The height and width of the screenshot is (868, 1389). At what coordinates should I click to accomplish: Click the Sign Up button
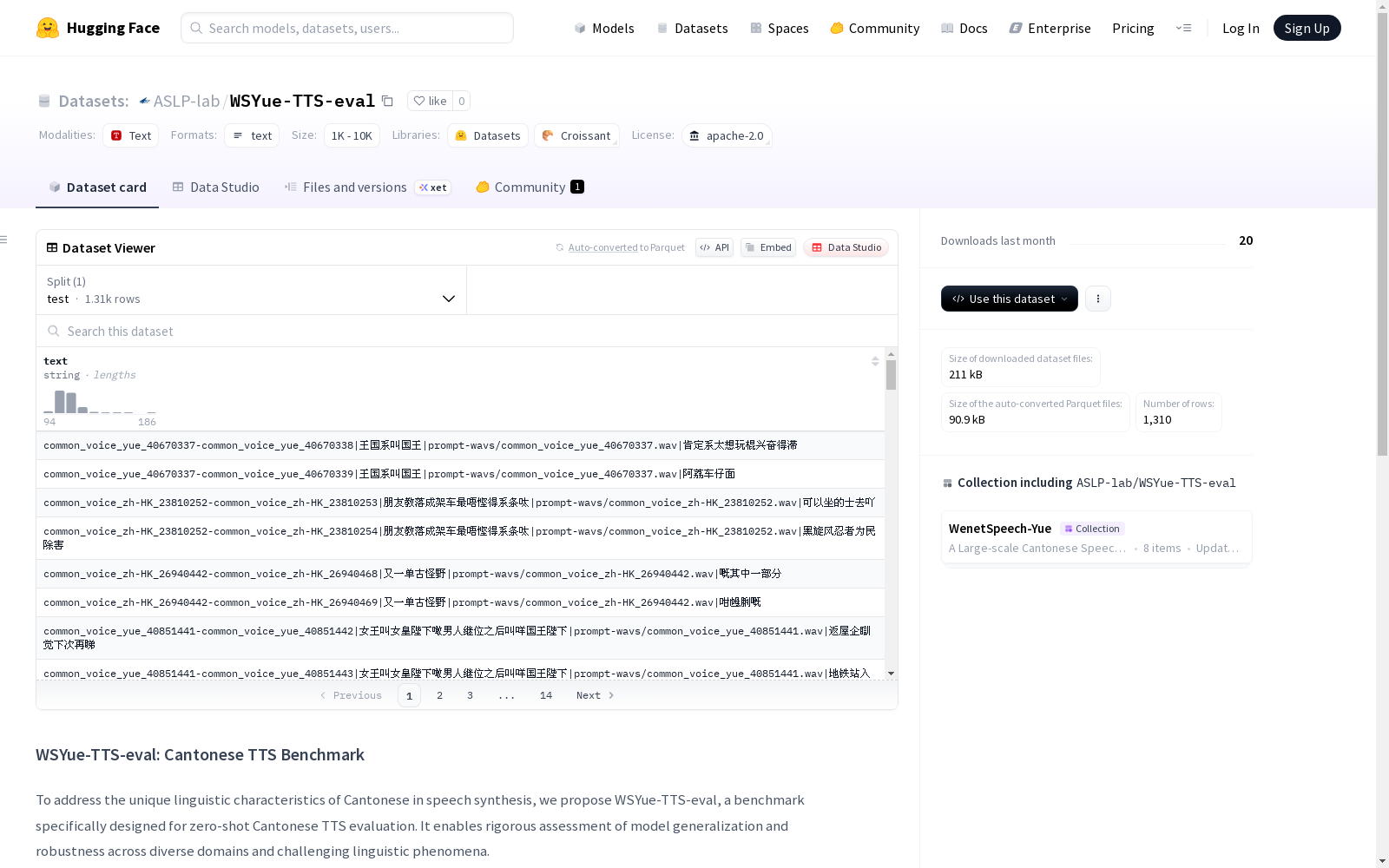[1307, 28]
